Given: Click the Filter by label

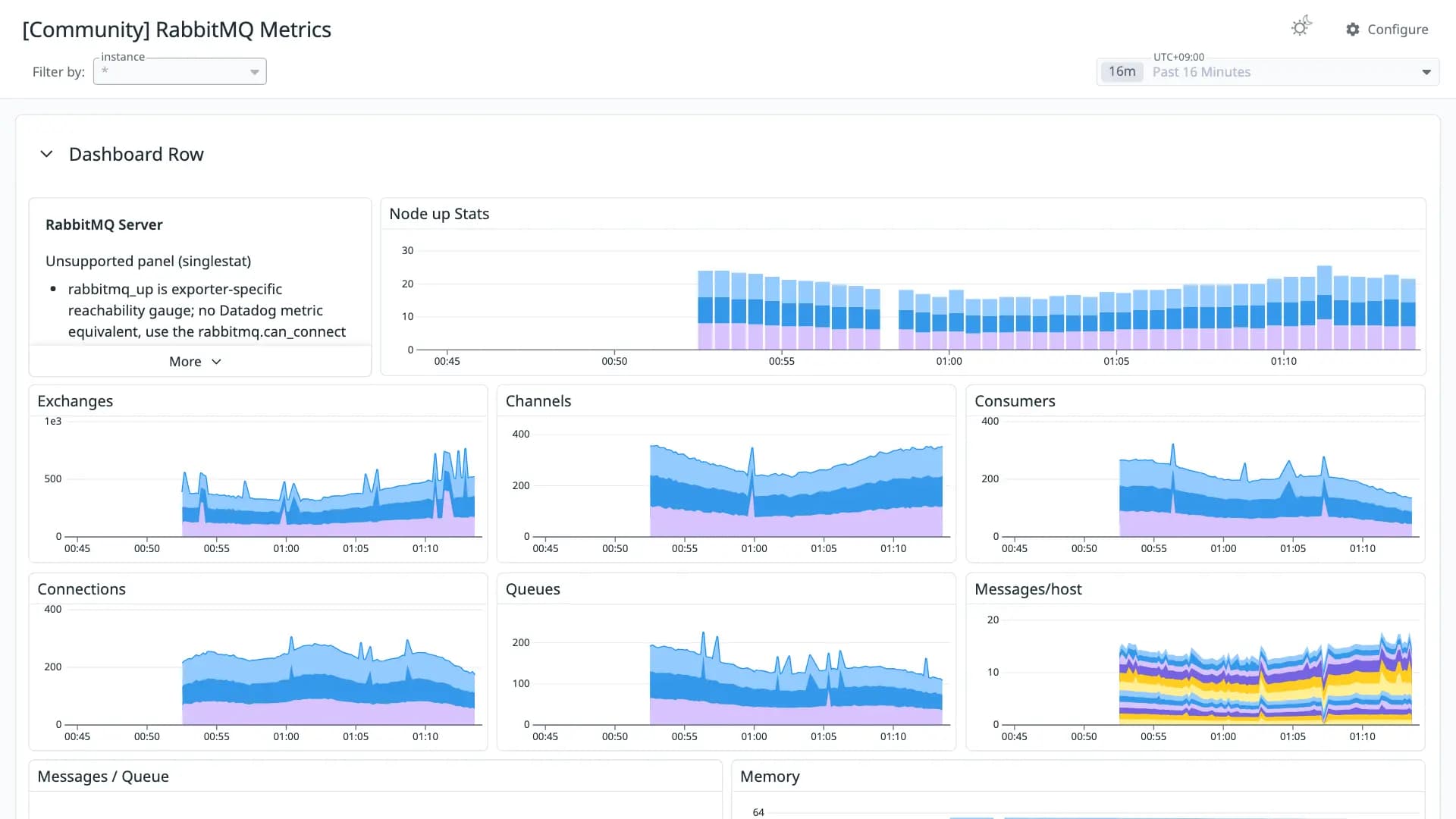Looking at the screenshot, I should tap(58, 72).
